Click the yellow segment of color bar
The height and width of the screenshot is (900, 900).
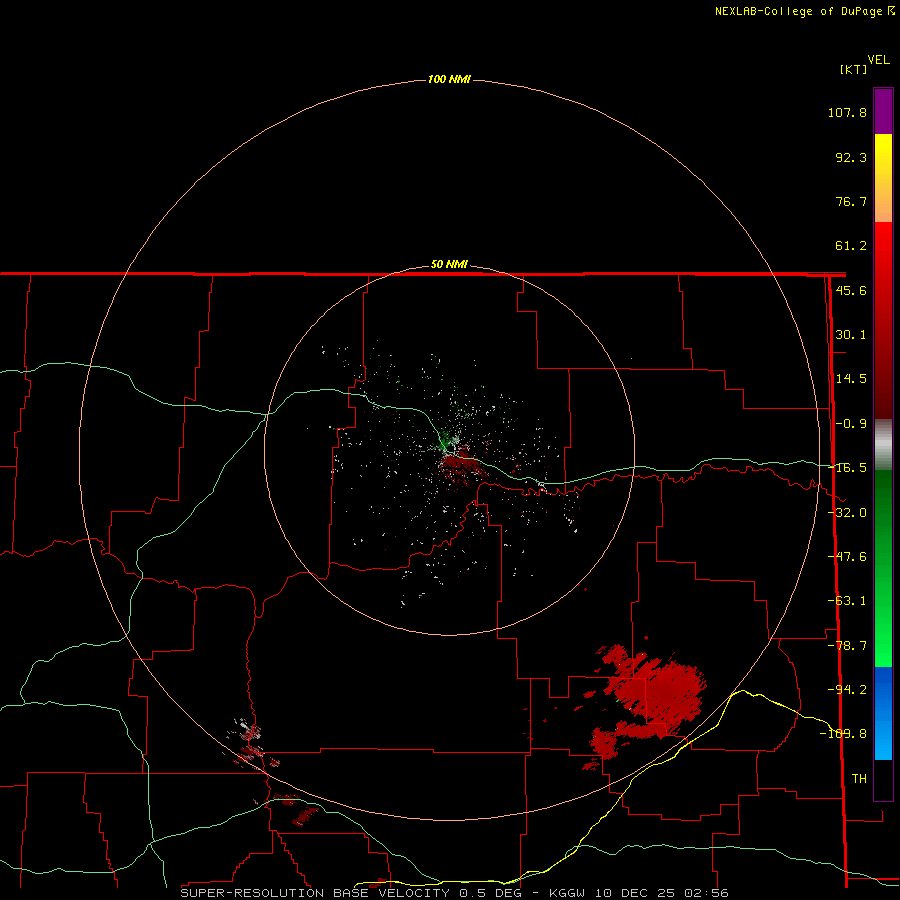click(x=883, y=154)
